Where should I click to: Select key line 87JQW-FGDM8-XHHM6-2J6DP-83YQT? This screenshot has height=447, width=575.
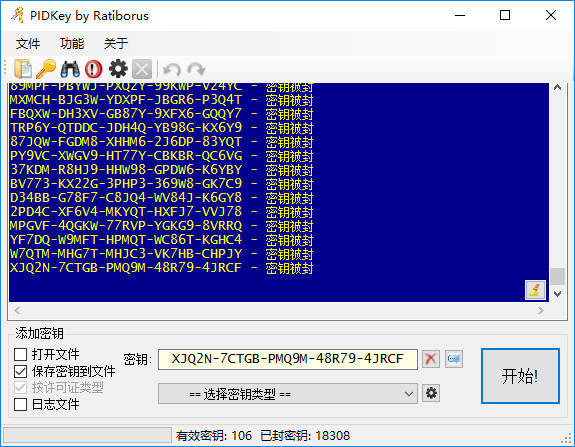[161, 142]
